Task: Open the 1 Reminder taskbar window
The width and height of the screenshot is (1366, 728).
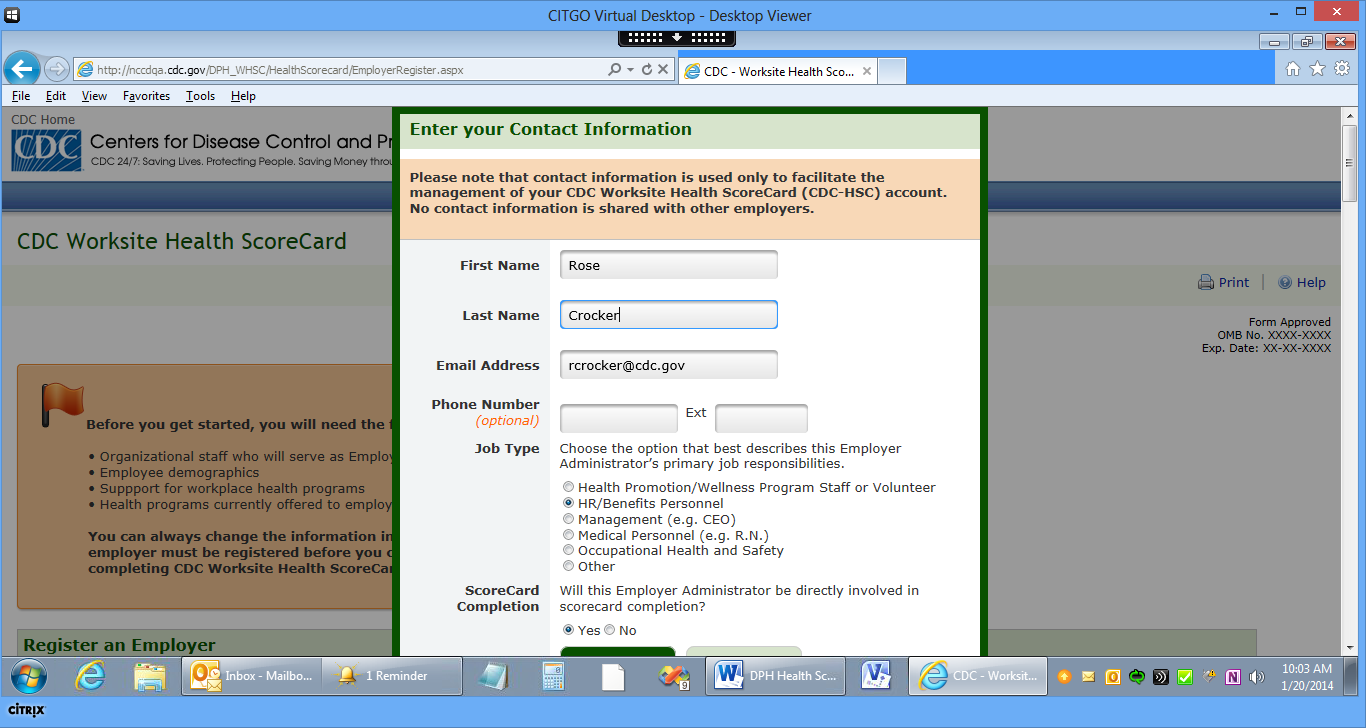Action: 393,676
